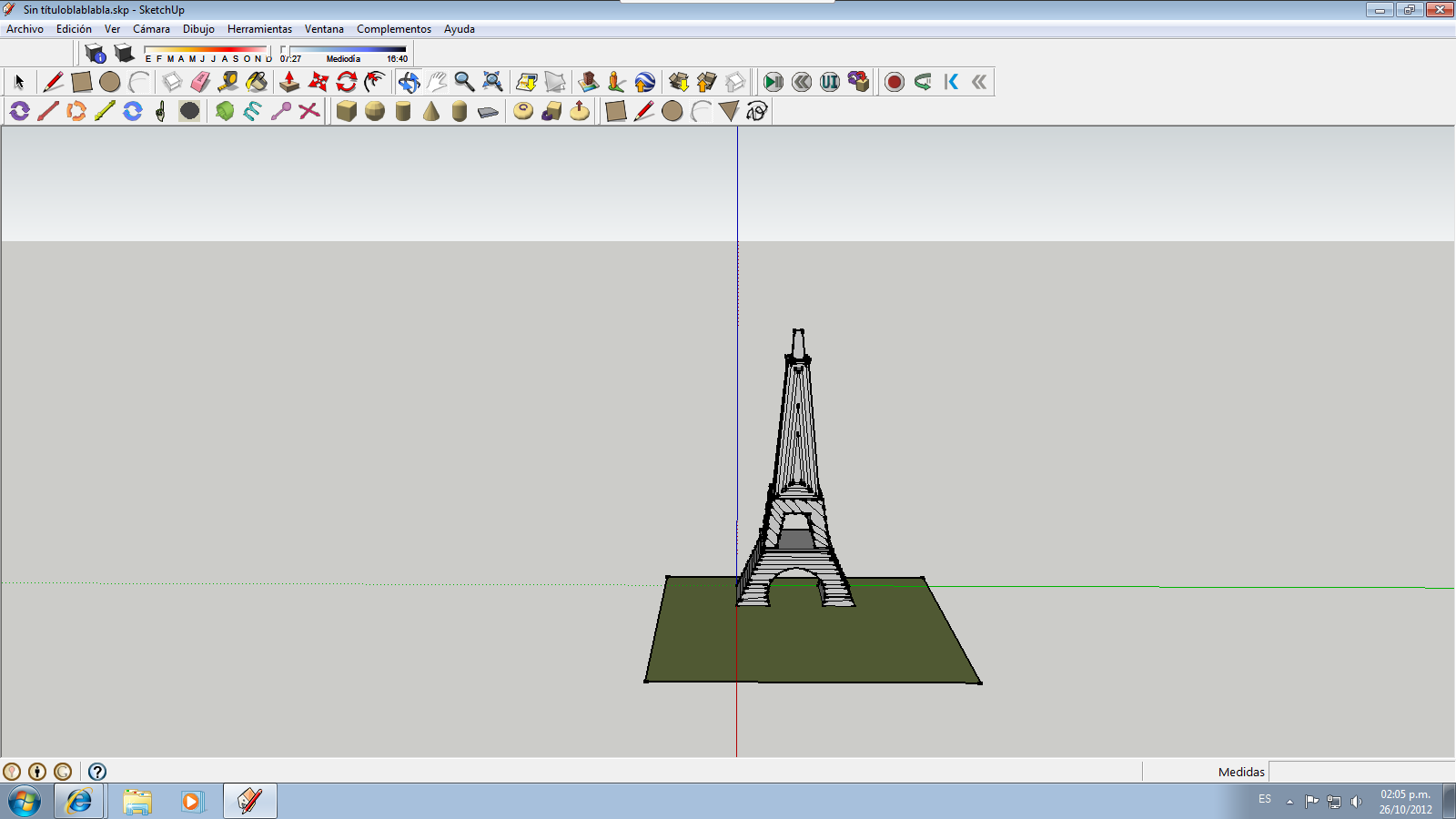Click the Add Location map icon
Screen dimensions: 1456x819
[x=526, y=82]
